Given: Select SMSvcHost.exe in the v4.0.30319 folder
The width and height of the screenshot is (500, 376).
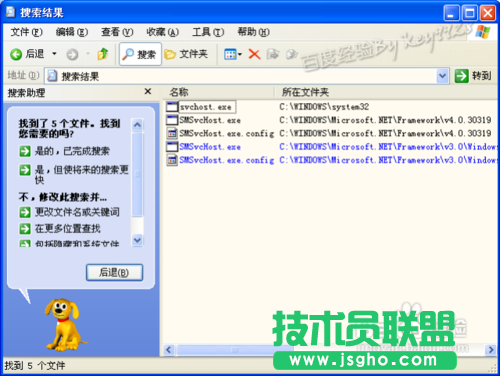Looking at the screenshot, I should click(x=210, y=120).
